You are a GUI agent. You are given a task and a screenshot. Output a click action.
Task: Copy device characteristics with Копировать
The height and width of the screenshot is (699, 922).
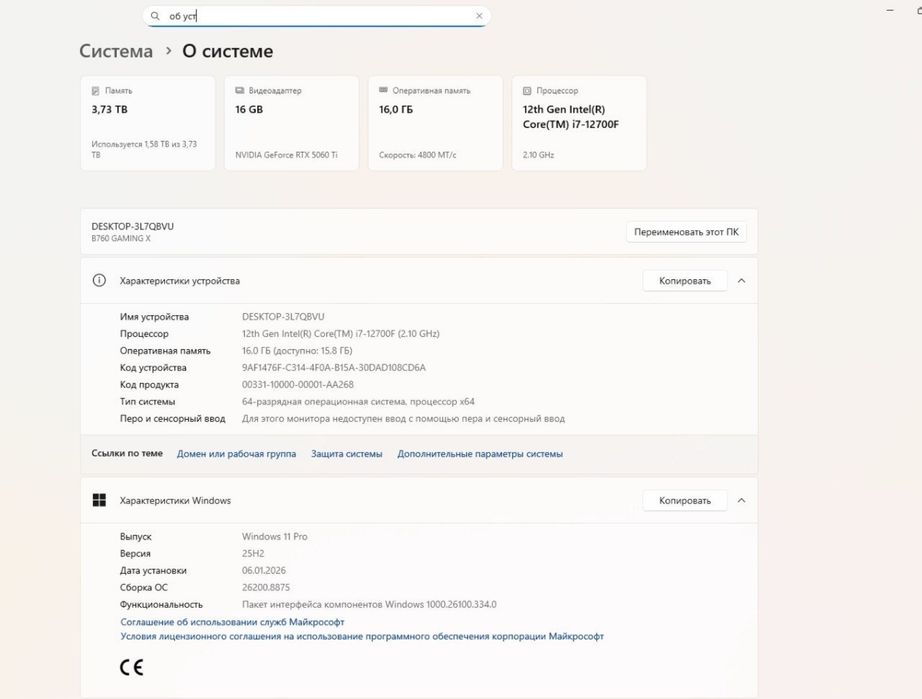coord(684,281)
